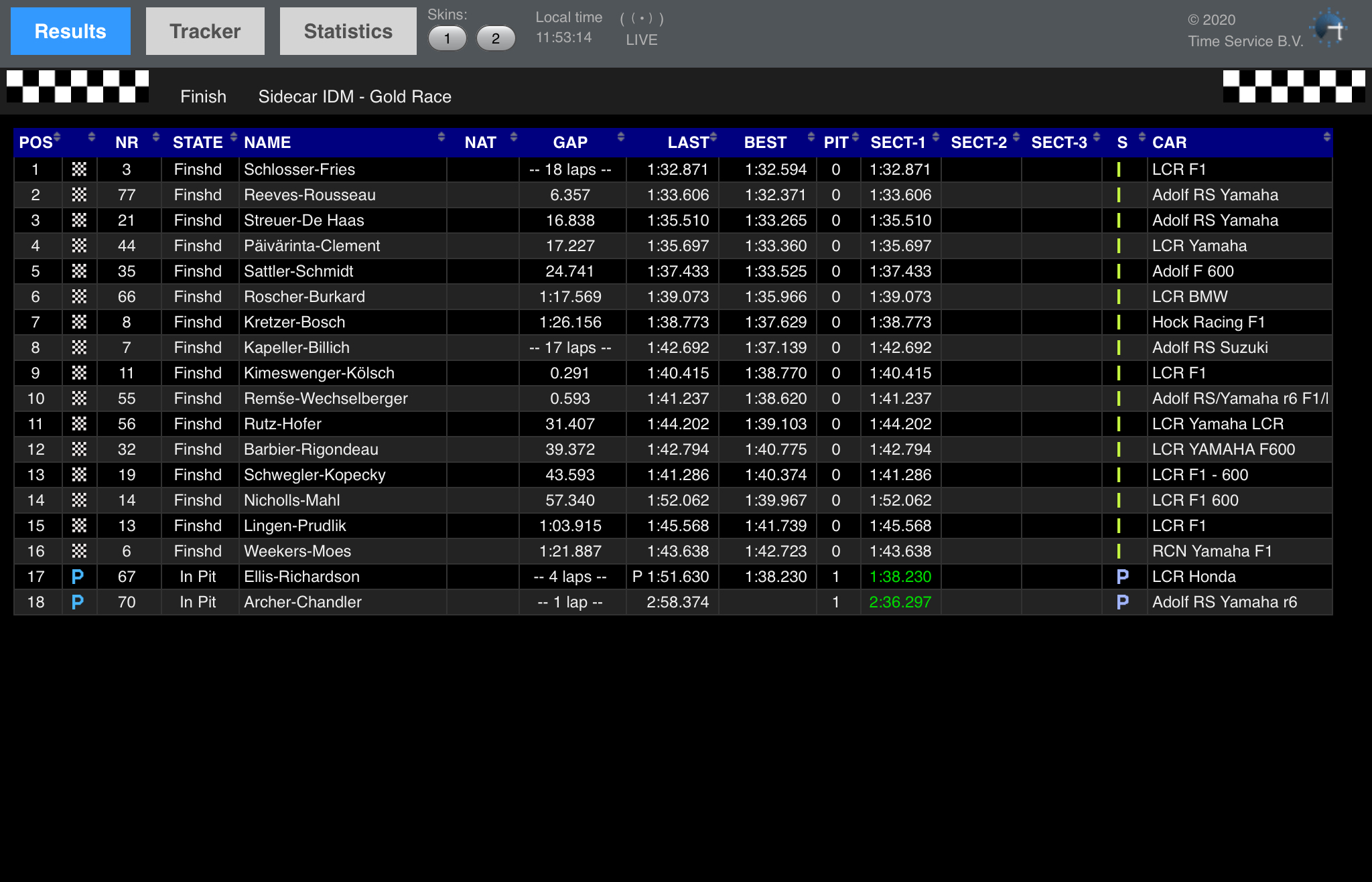The width and height of the screenshot is (1372, 882).
Task: Click '© 2020 Time Service B.V.' text
Action: click(x=1245, y=30)
